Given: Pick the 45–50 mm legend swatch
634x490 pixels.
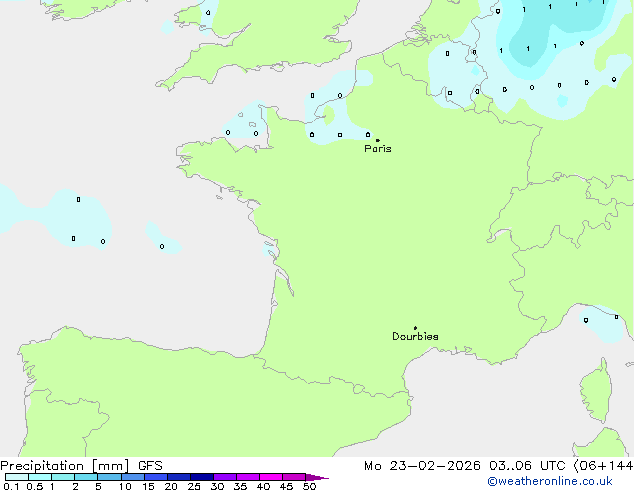Looking at the screenshot, I should (x=294, y=477).
